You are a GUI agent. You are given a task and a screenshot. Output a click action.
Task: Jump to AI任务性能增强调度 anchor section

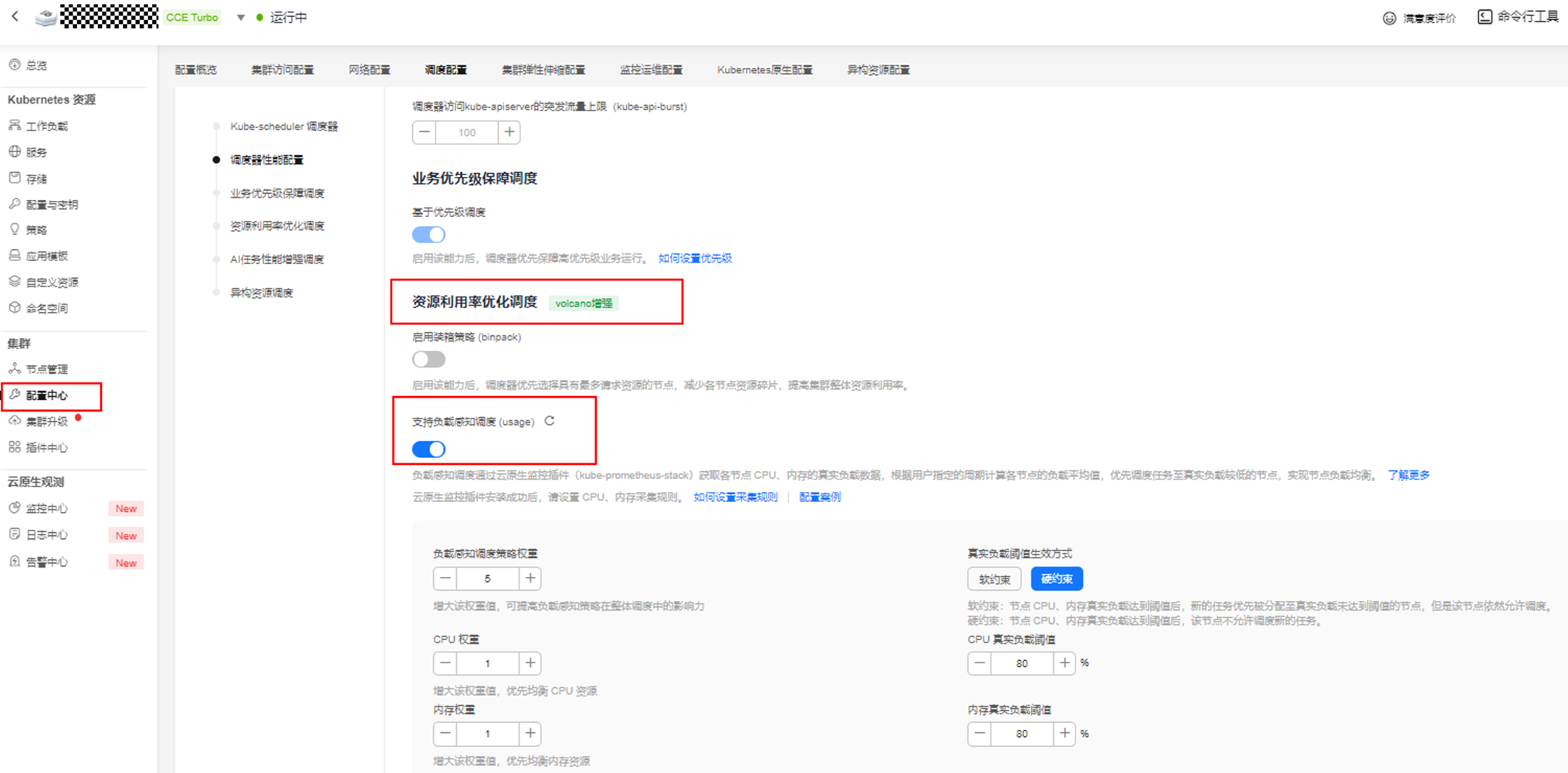tap(277, 259)
